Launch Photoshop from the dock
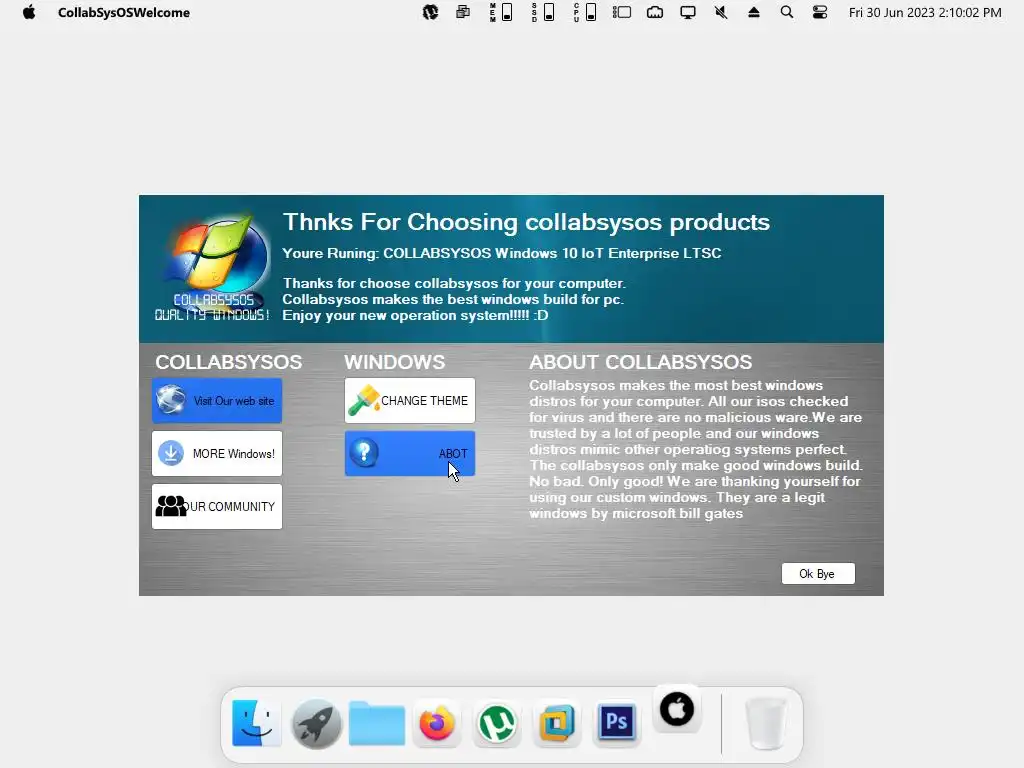This screenshot has height=768, width=1024. [x=616, y=722]
